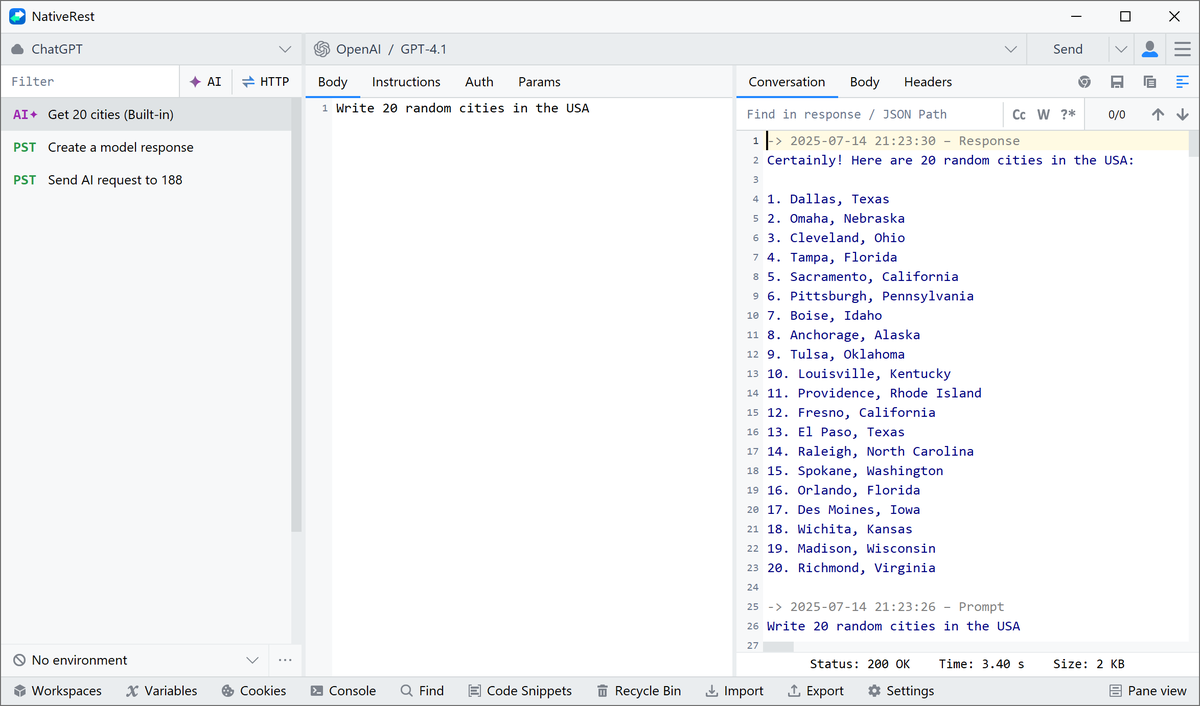
Task: Create a new AI request
Action: pos(206,82)
